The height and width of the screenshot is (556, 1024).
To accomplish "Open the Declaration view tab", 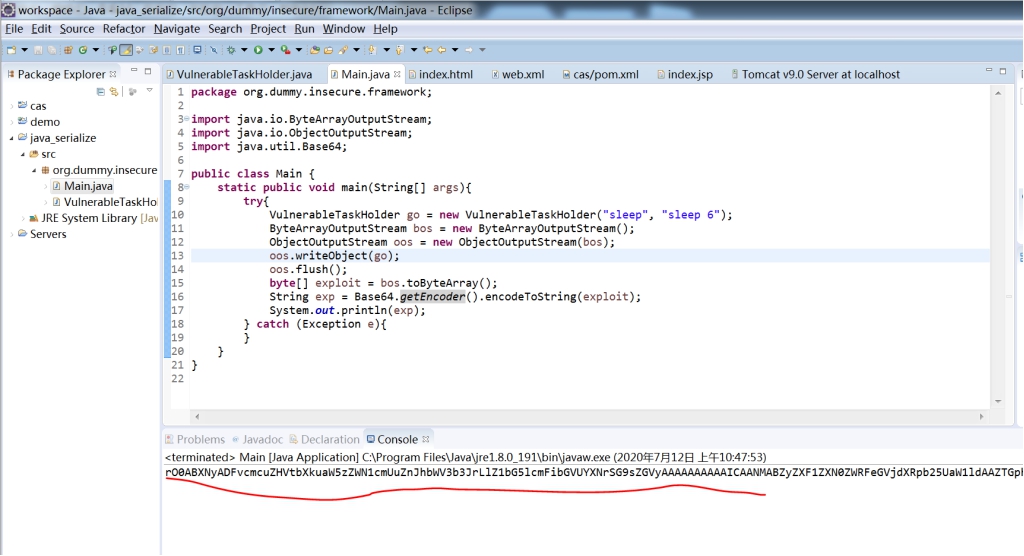I will (x=325, y=440).
